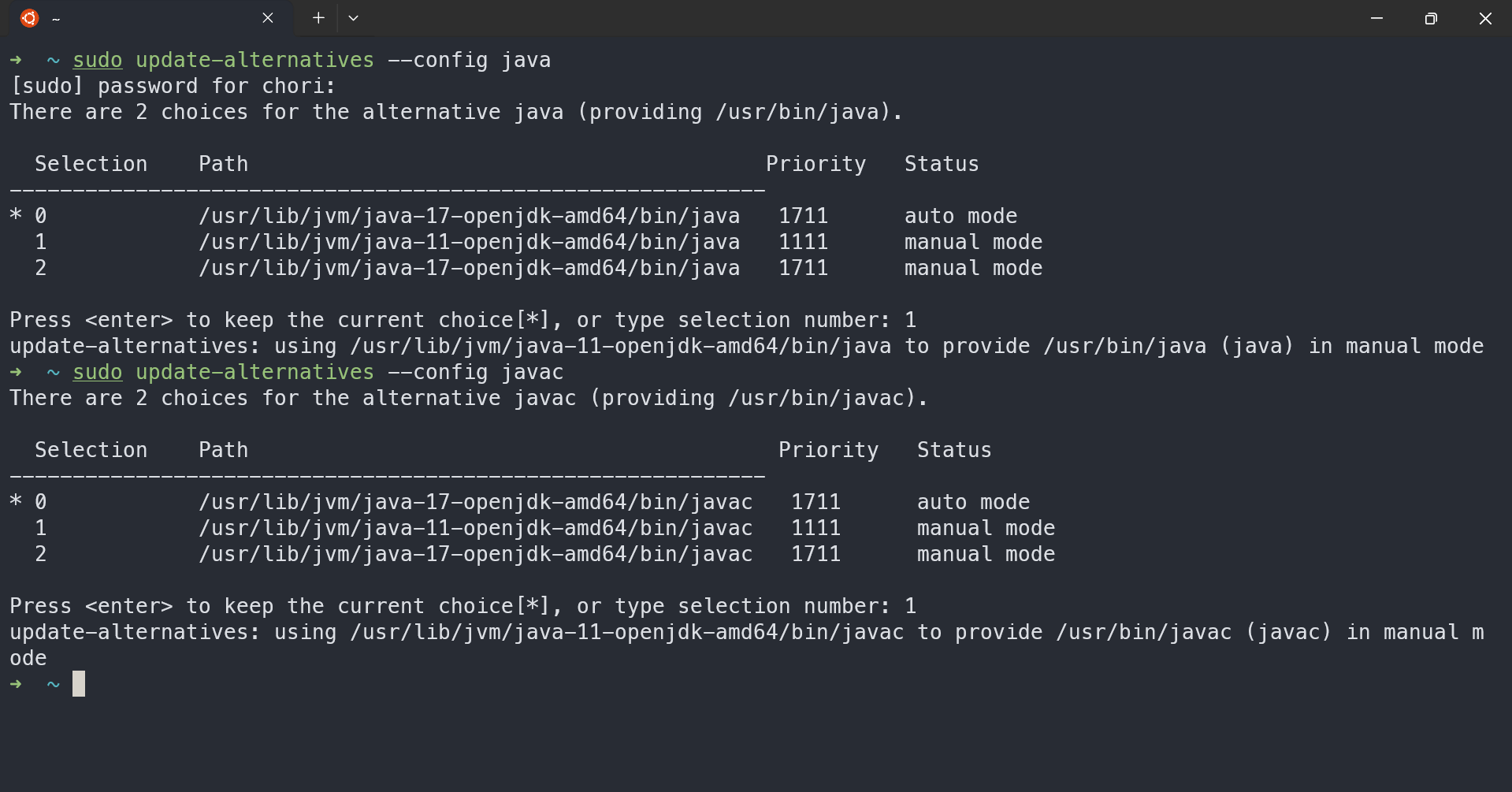The image size is (1512, 792).
Task: Click 'Press <enter>' line in javac section
Action: [463, 606]
